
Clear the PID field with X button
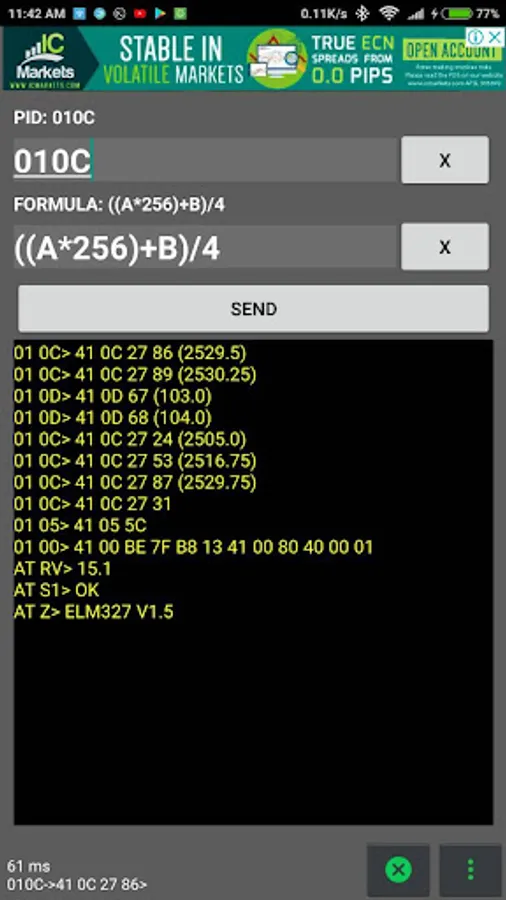[445, 160]
